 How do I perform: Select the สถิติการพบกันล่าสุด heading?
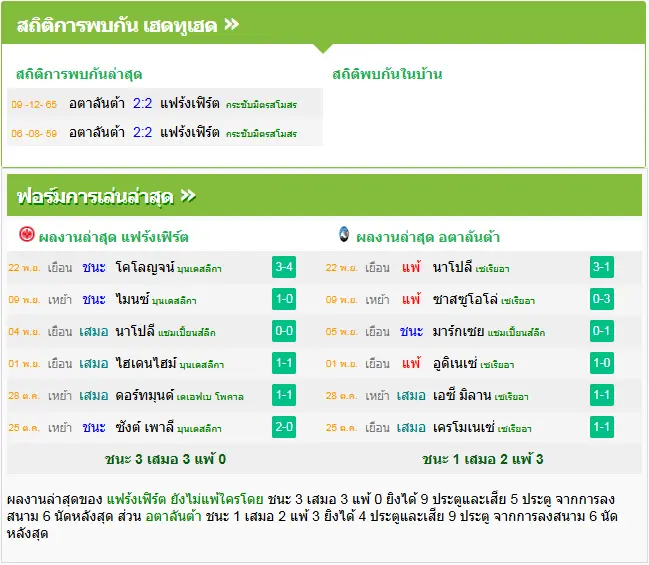coord(79,75)
